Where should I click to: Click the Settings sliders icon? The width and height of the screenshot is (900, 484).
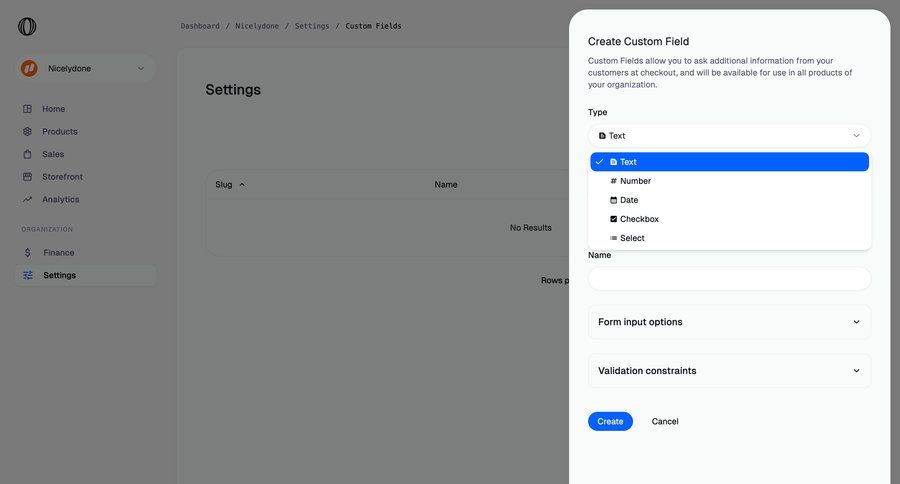tap(28, 275)
